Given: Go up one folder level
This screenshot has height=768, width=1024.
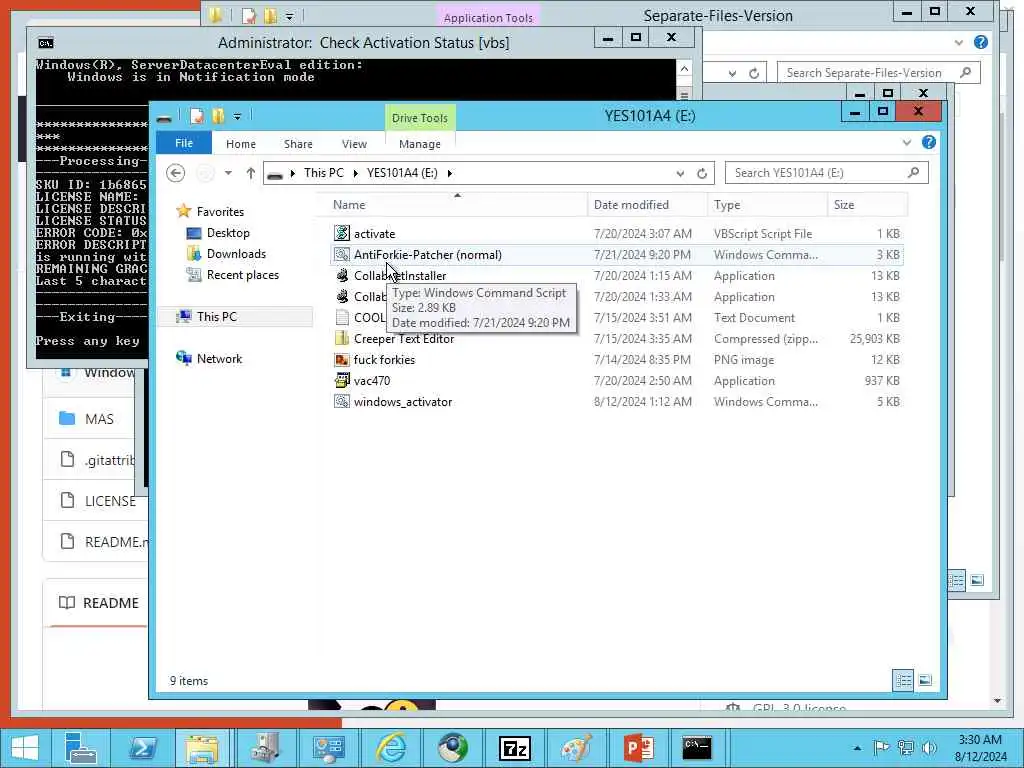Looking at the screenshot, I should tap(251, 173).
